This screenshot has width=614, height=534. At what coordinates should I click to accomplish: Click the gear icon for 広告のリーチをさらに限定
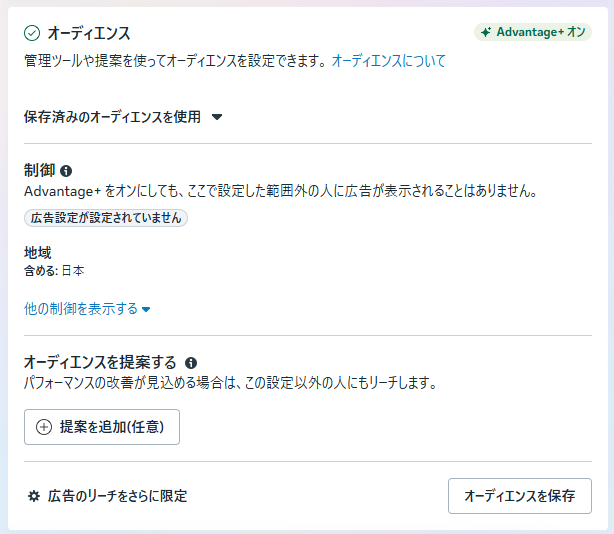click(x=34, y=496)
